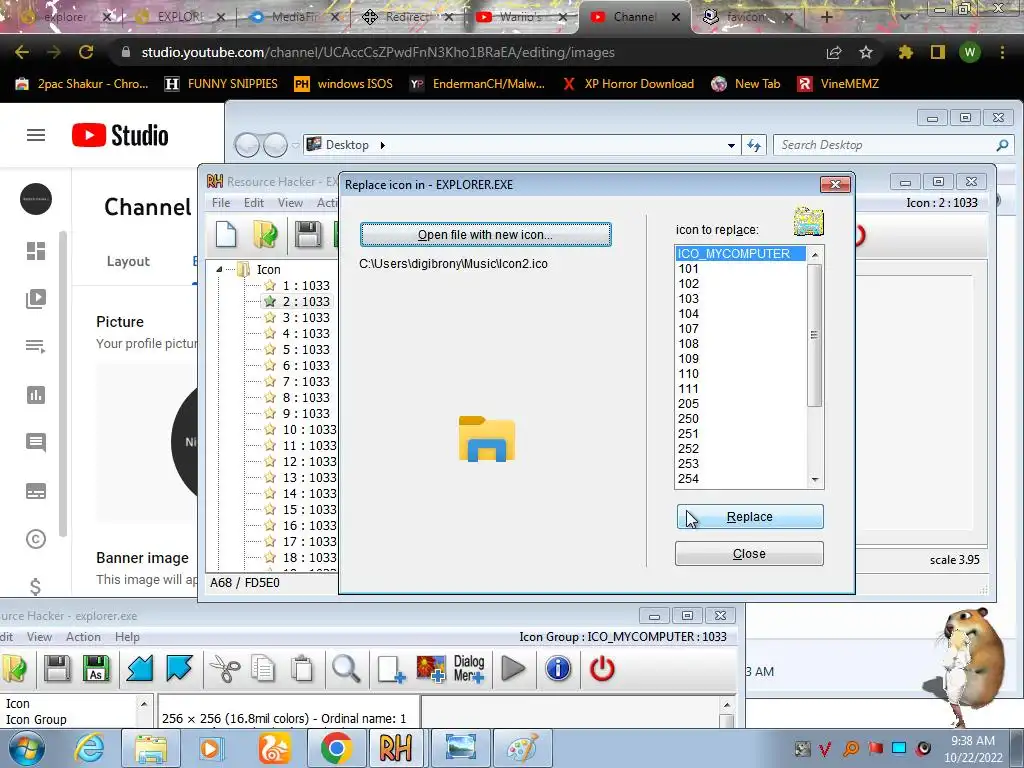The height and width of the screenshot is (768, 1024).
Task: Click the icon list scroll up arrow
Action: coord(814,255)
